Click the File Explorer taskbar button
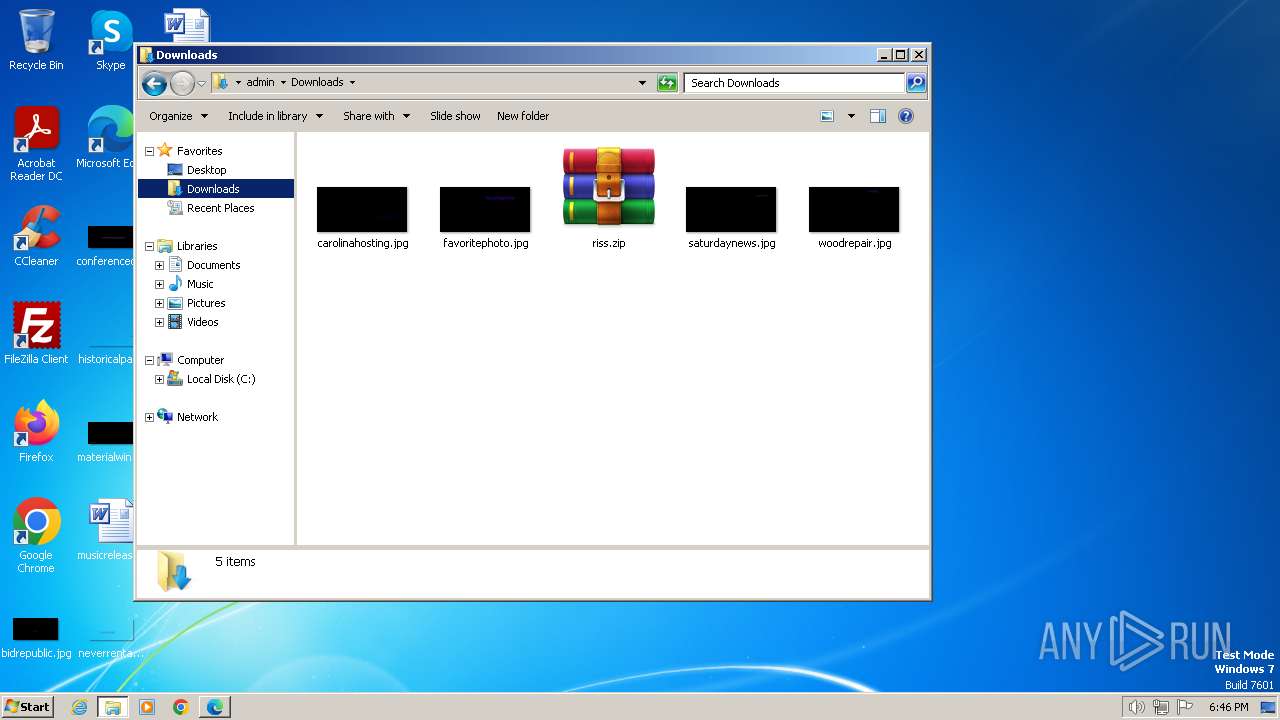Viewport: 1280px width, 720px height. (x=112, y=707)
